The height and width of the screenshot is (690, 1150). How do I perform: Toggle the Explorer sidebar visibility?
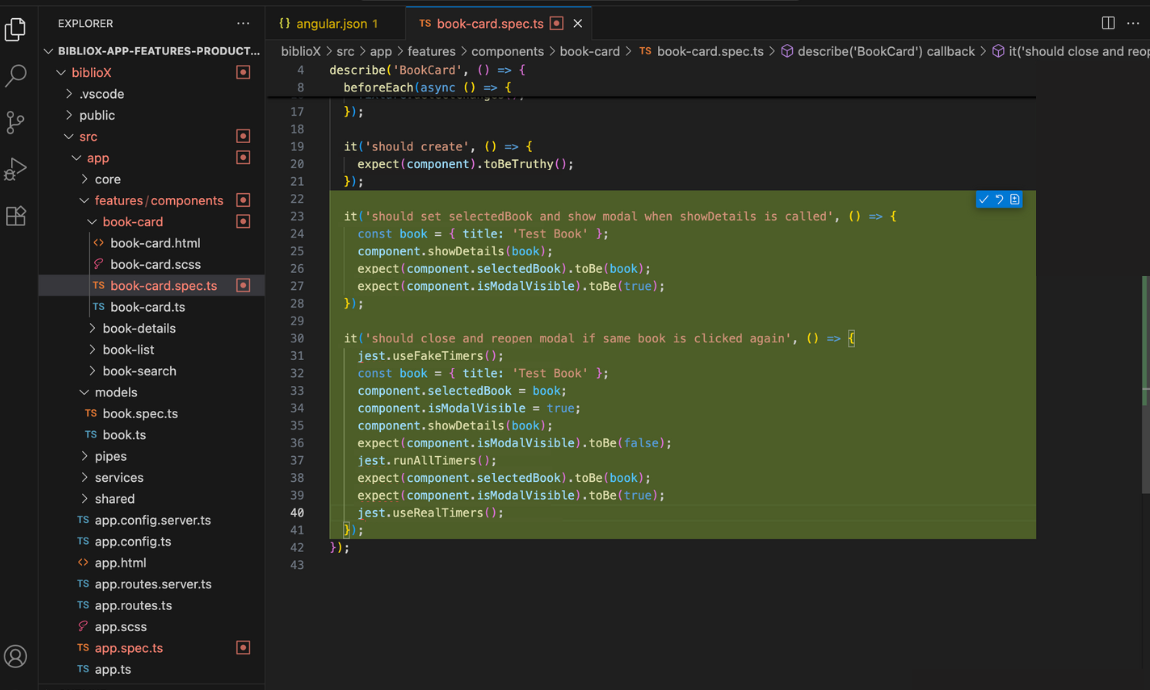tap(15, 29)
